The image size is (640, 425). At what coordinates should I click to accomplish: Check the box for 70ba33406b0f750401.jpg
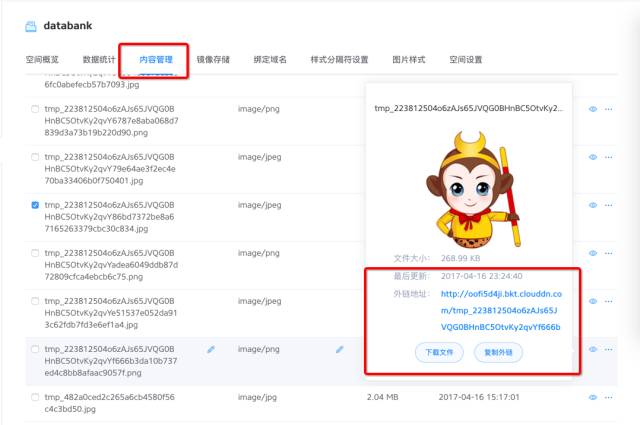(x=35, y=157)
